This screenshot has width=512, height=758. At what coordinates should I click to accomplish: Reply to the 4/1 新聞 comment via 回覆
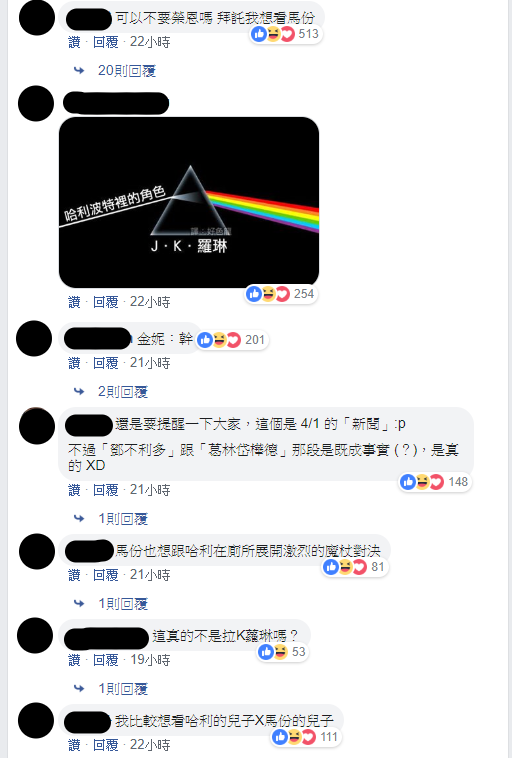(105, 490)
